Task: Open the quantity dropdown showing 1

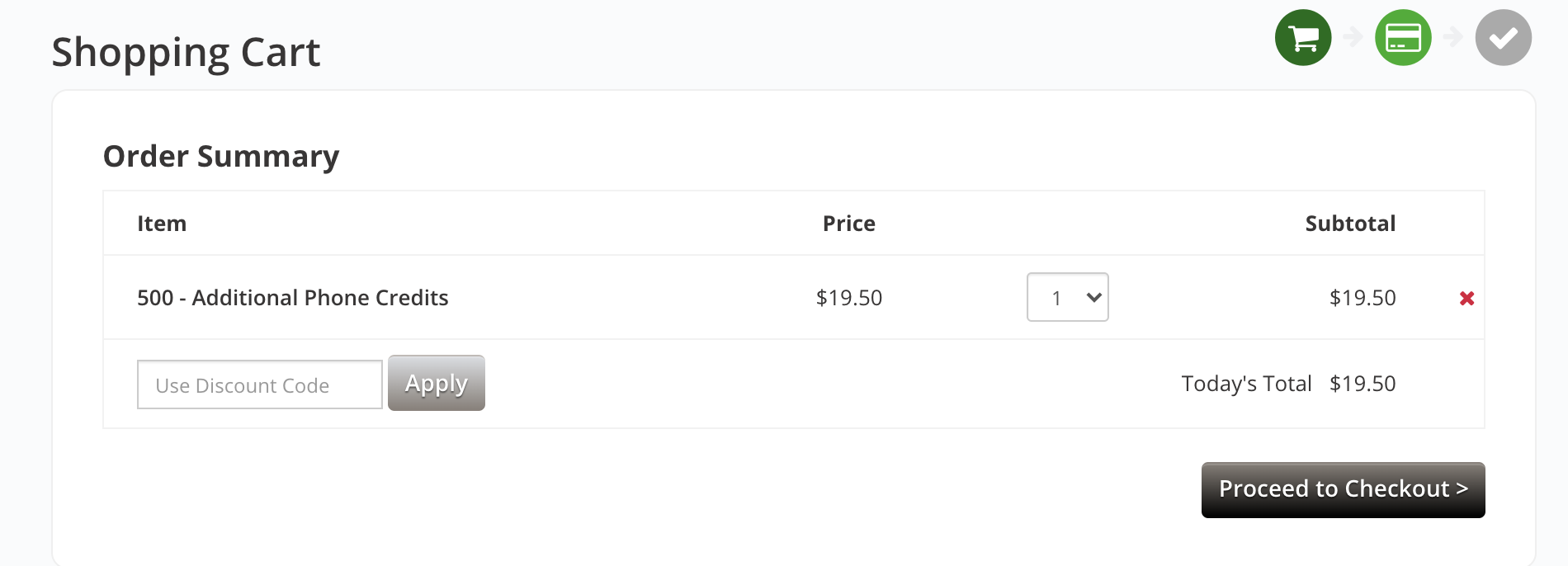Action: (x=1067, y=297)
